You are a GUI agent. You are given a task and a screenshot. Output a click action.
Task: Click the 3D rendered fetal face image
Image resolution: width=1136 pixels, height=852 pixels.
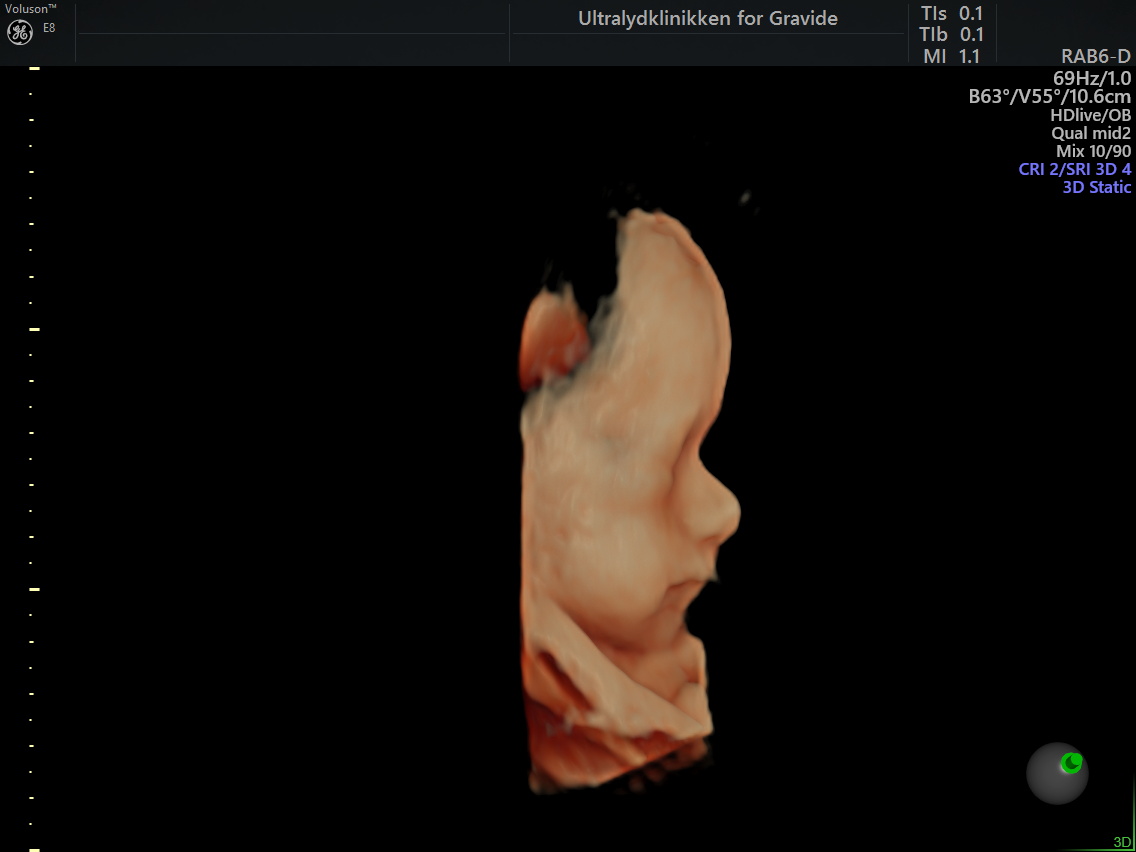pos(629,500)
